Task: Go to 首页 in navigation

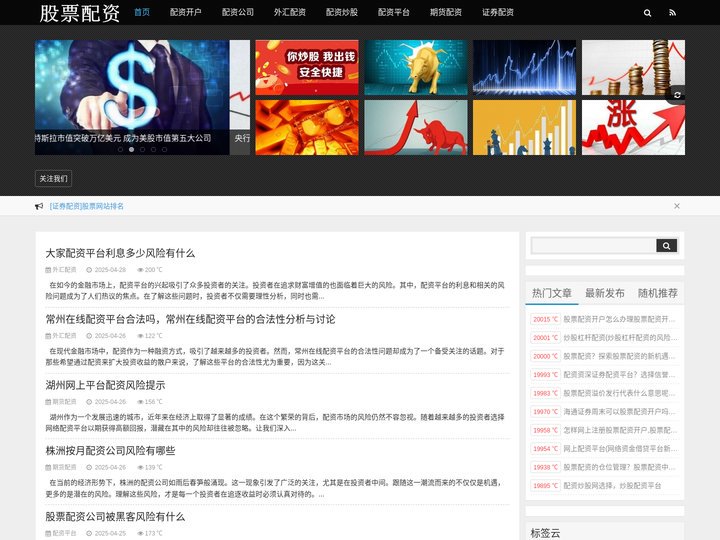Action: [x=142, y=12]
